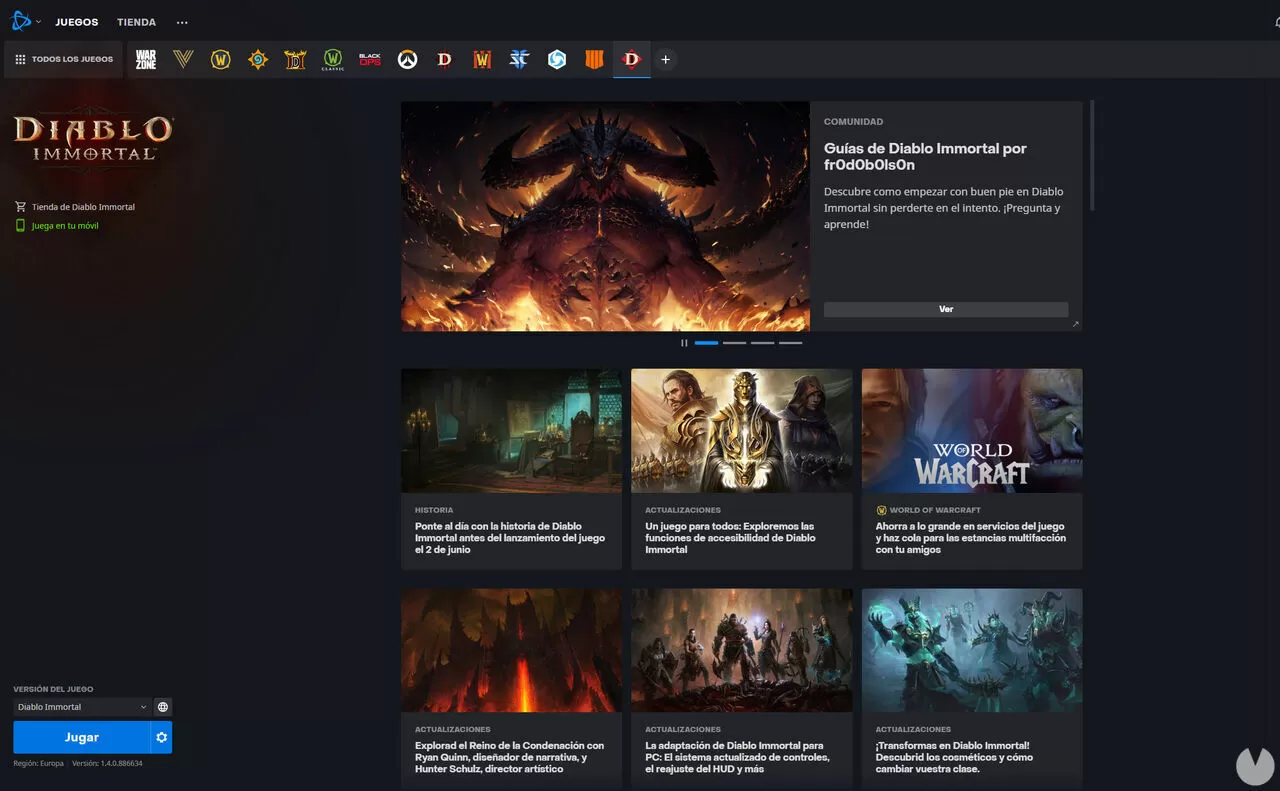Open the accessibility article with armored figure
The height and width of the screenshot is (791, 1280).
pos(741,430)
